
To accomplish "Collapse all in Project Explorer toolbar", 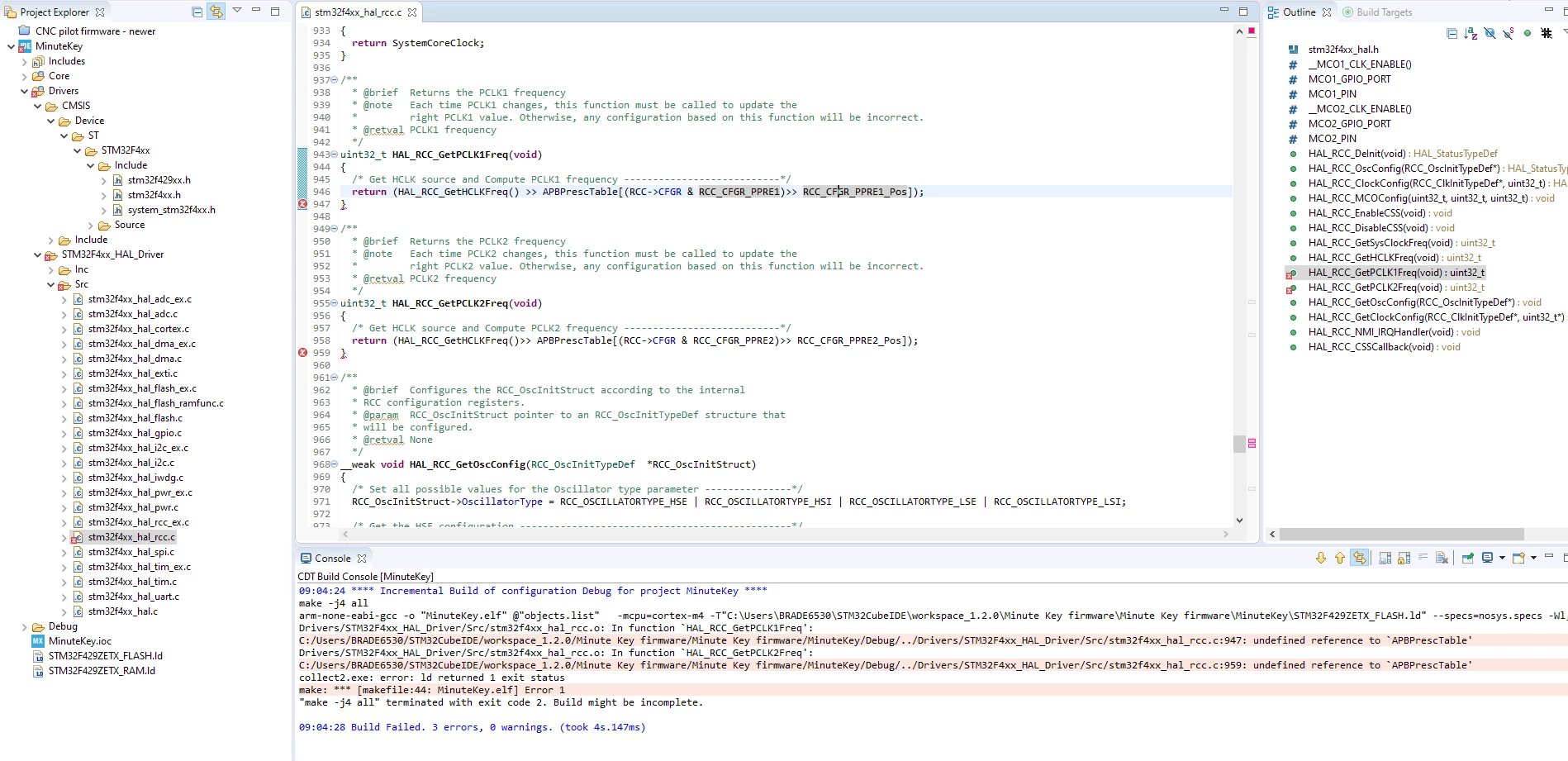I will pos(197,12).
